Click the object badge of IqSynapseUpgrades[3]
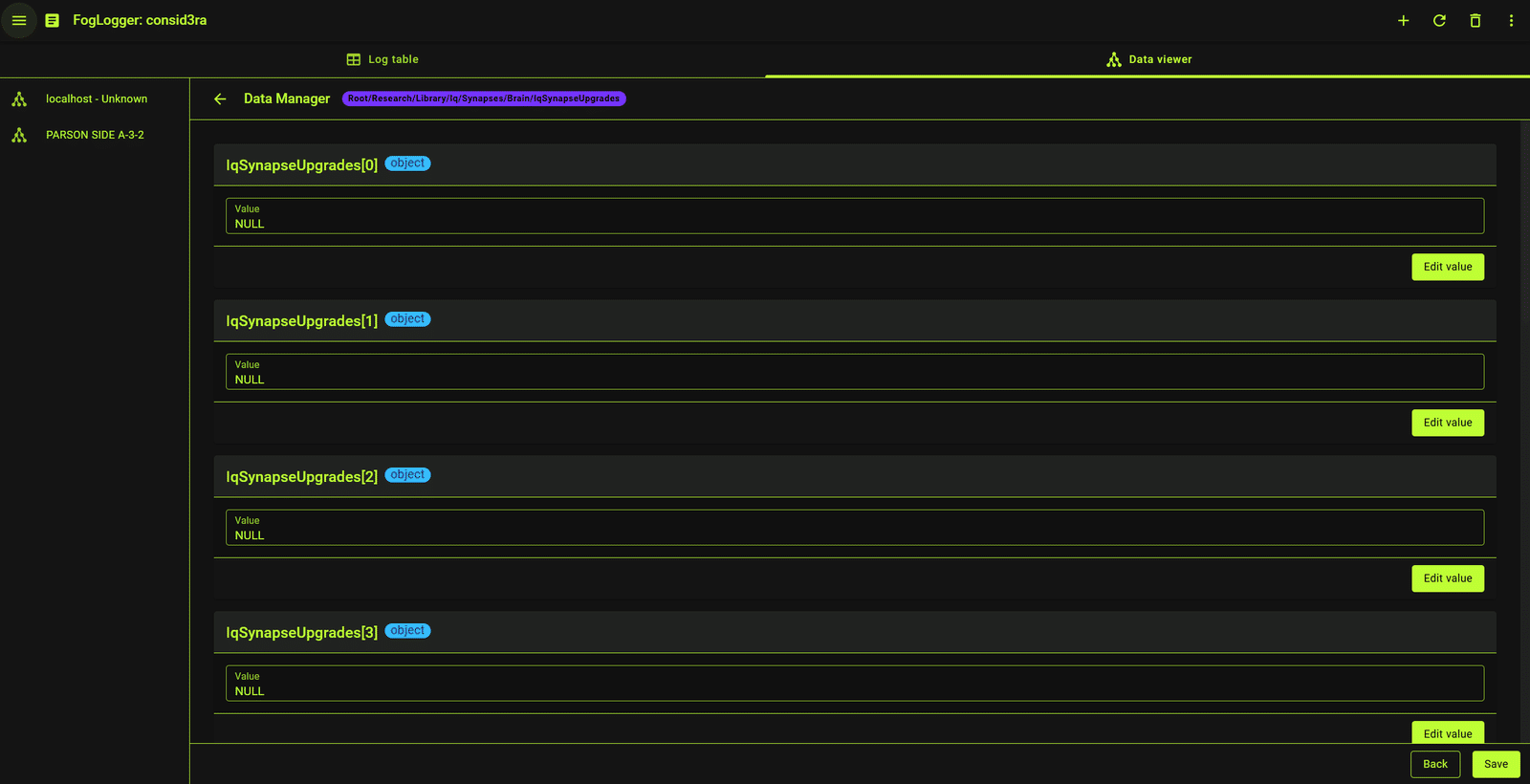 point(407,631)
